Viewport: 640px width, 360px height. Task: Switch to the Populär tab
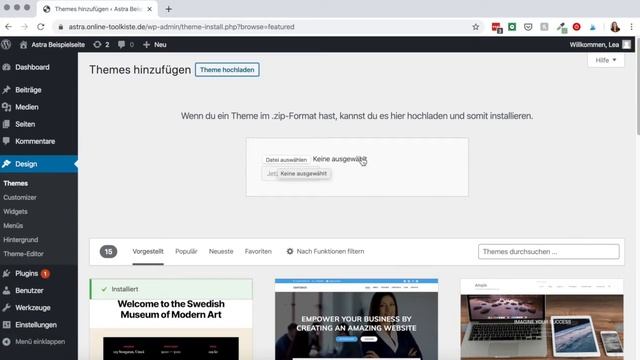186,251
